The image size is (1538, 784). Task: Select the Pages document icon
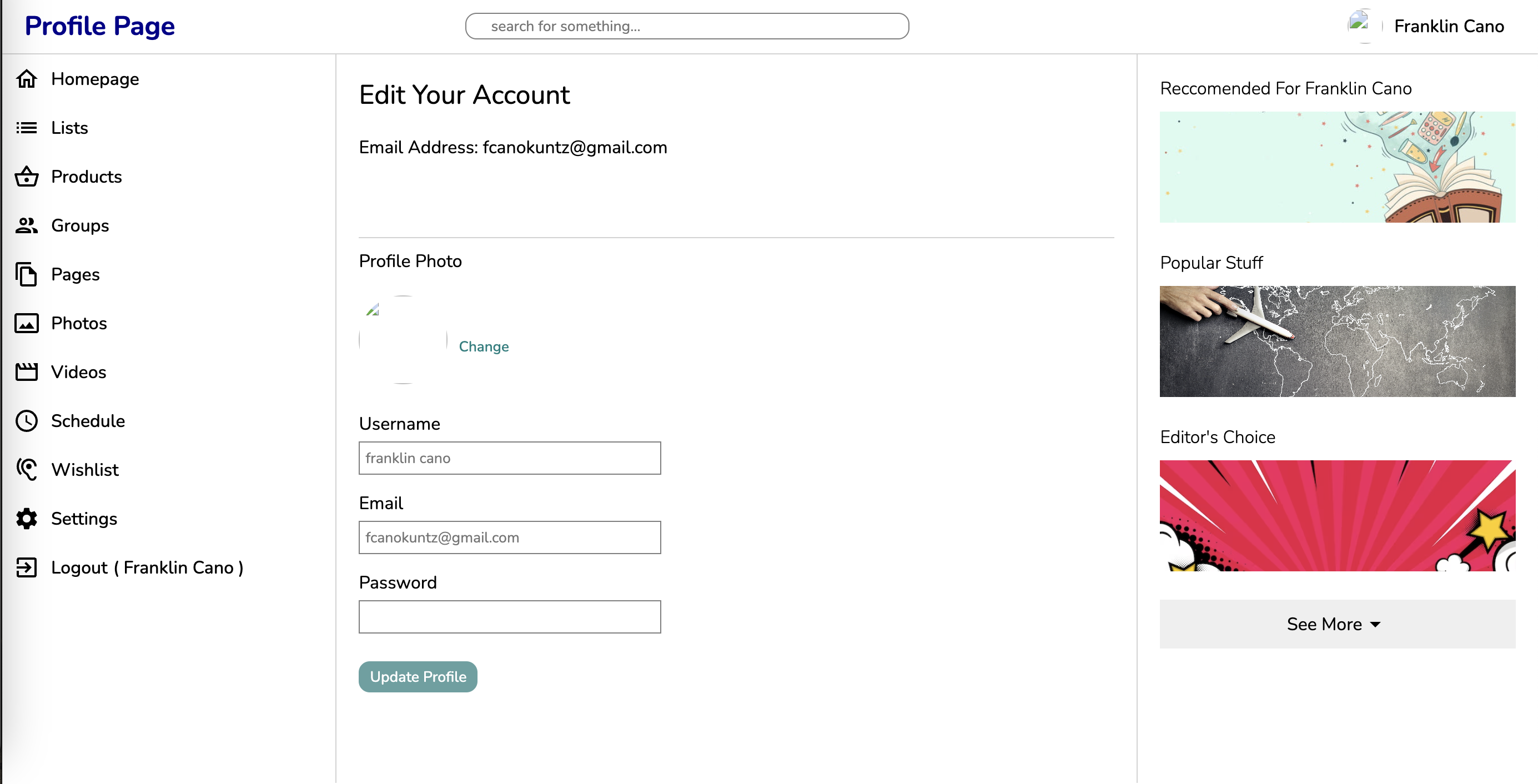tap(27, 274)
